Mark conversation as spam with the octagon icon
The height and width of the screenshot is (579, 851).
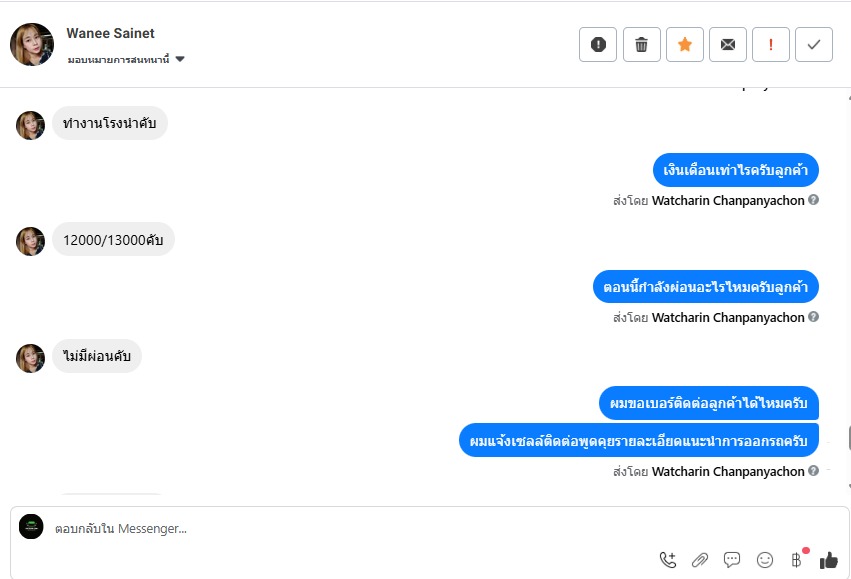pyautogui.click(x=598, y=44)
